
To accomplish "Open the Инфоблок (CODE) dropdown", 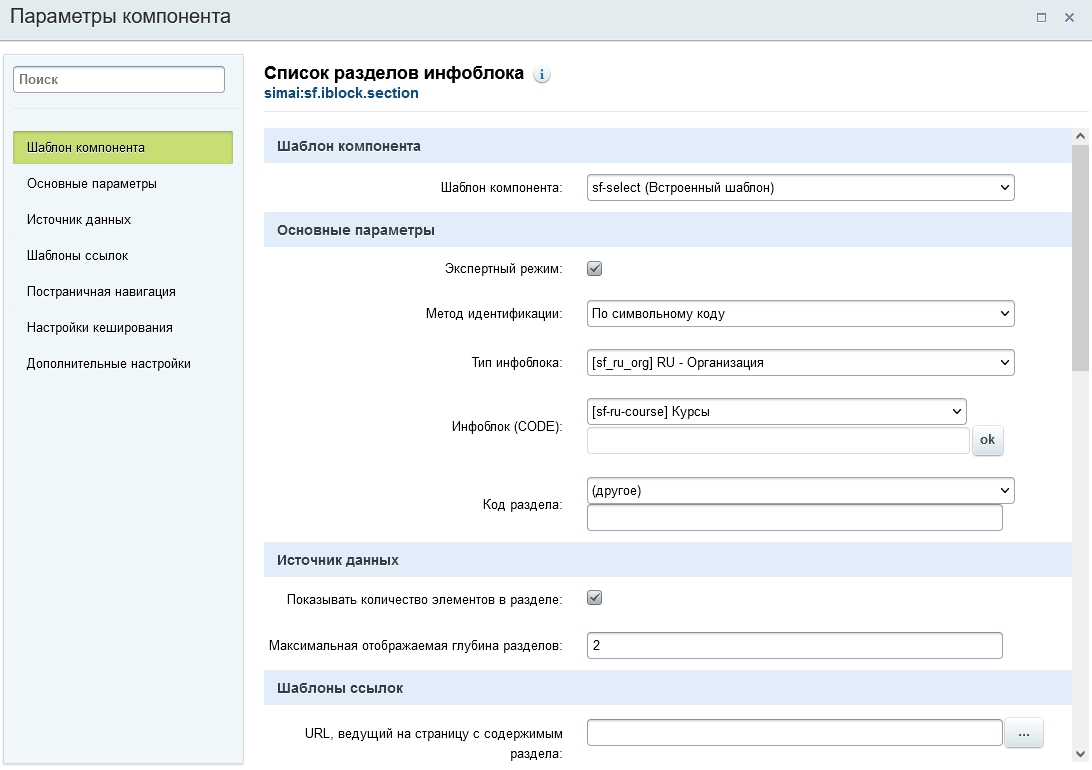I will 776,411.
